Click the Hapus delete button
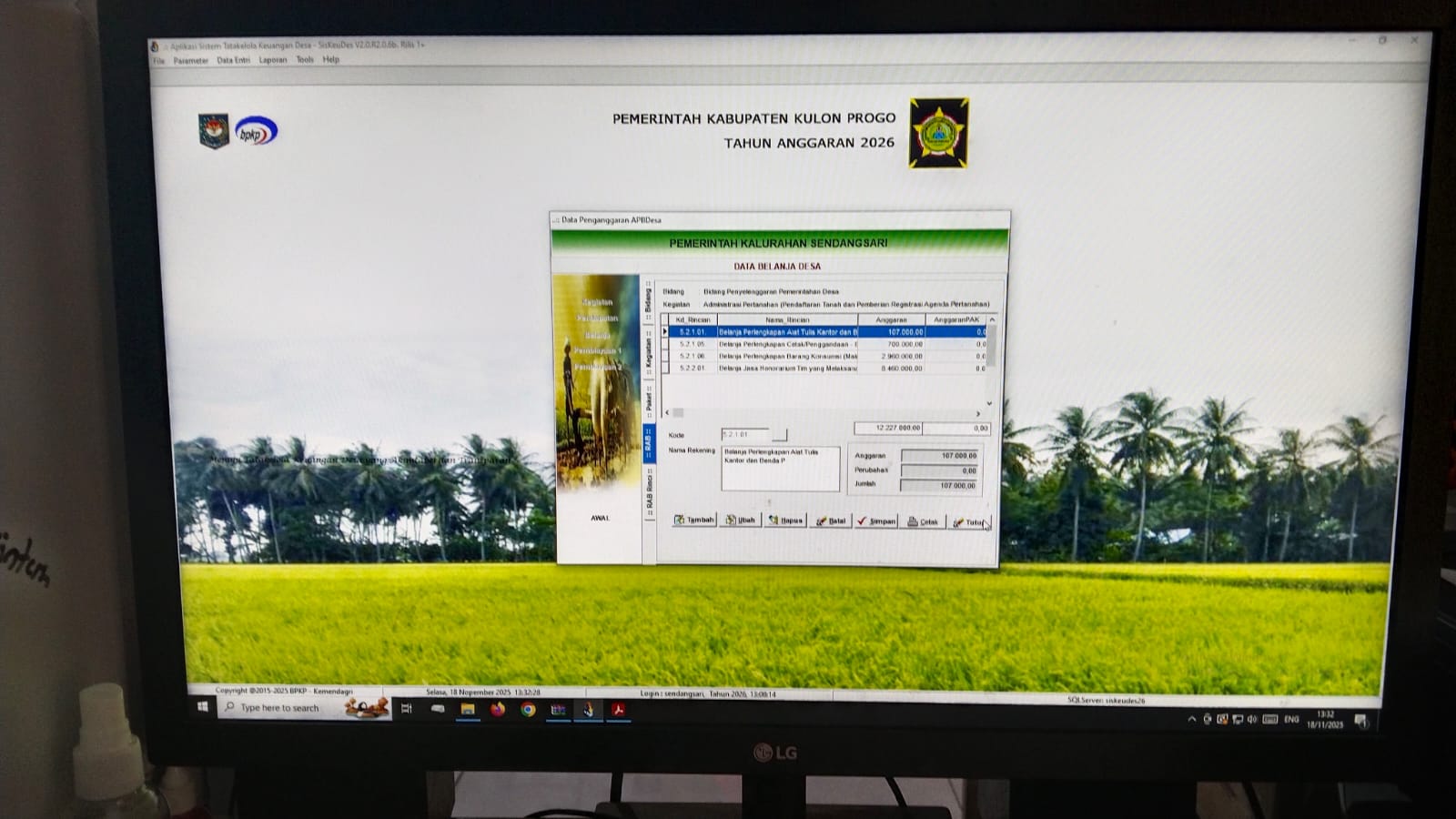1456x819 pixels. 785,521
